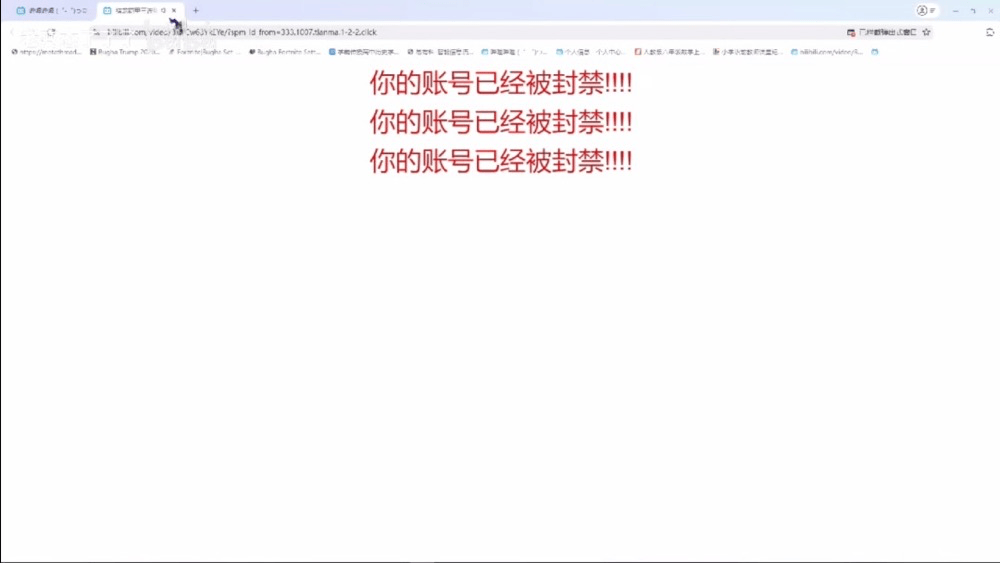This screenshot has width=1000, height=563.
Task: Bookmark this page with the star icon
Action: pos(926,32)
